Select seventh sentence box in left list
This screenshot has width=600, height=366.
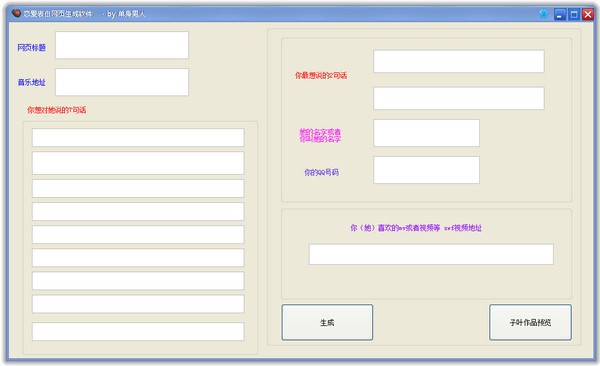click(138, 280)
